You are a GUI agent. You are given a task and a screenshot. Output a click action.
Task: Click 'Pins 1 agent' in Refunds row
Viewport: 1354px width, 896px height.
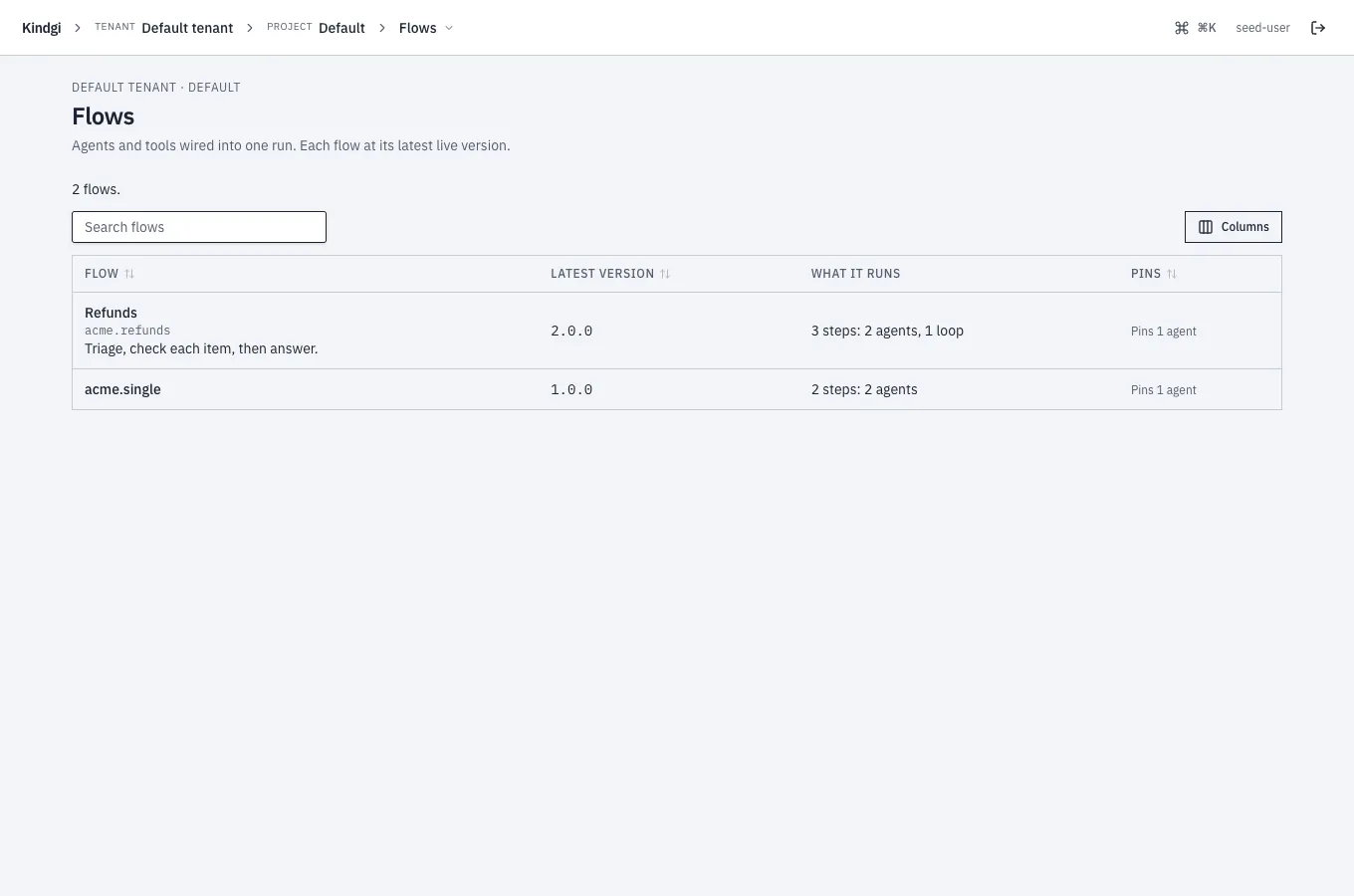pyautogui.click(x=1164, y=332)
